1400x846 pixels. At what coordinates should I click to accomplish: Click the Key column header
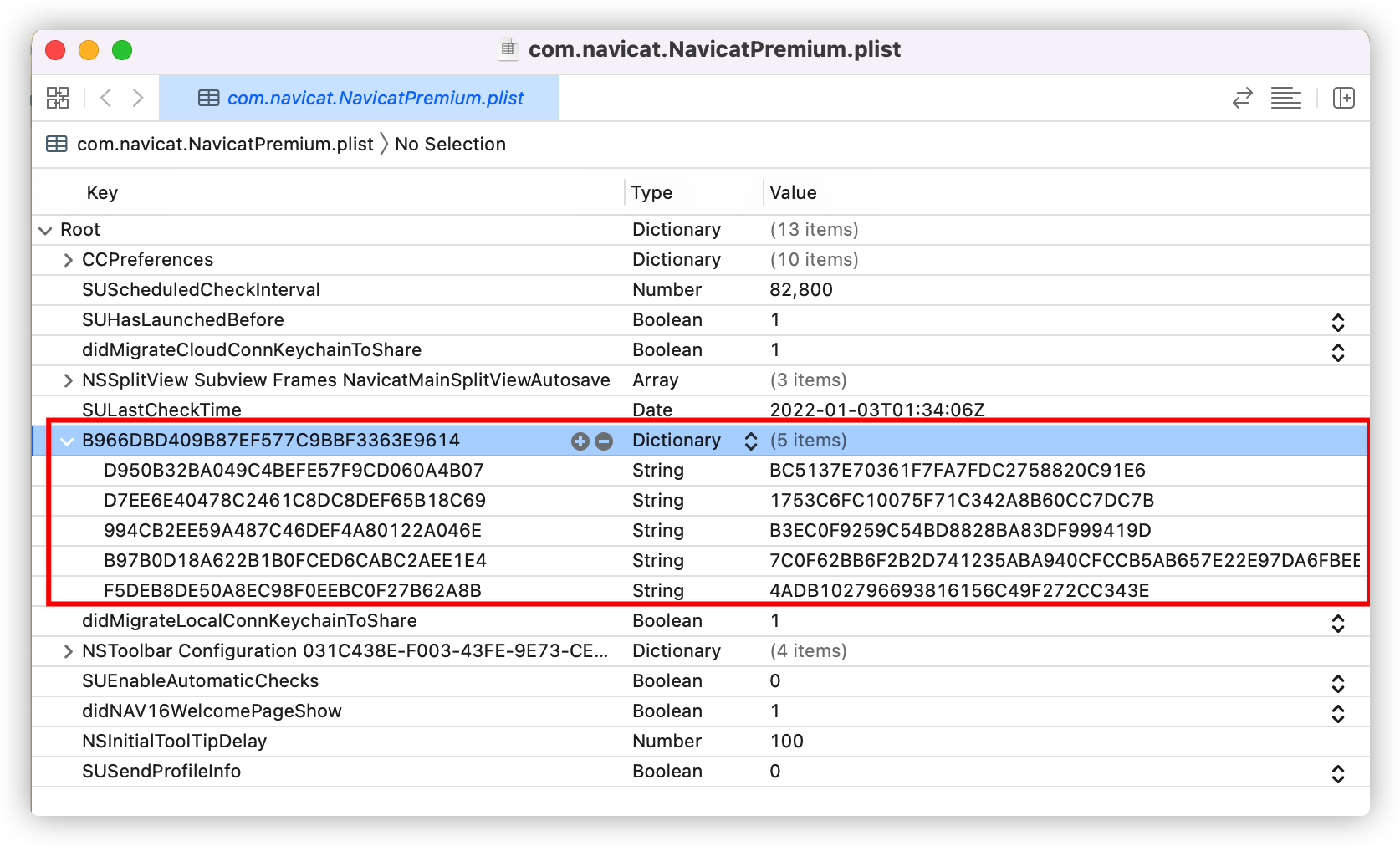pos(102,192)
